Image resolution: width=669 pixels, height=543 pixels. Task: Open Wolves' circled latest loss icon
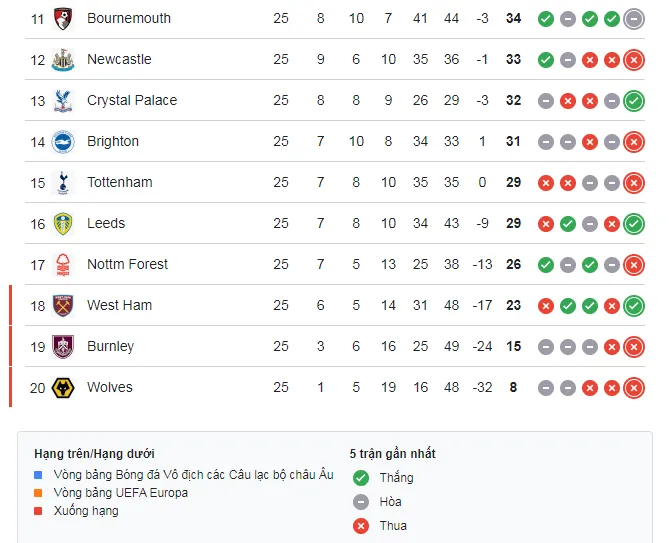click(633, 387)
